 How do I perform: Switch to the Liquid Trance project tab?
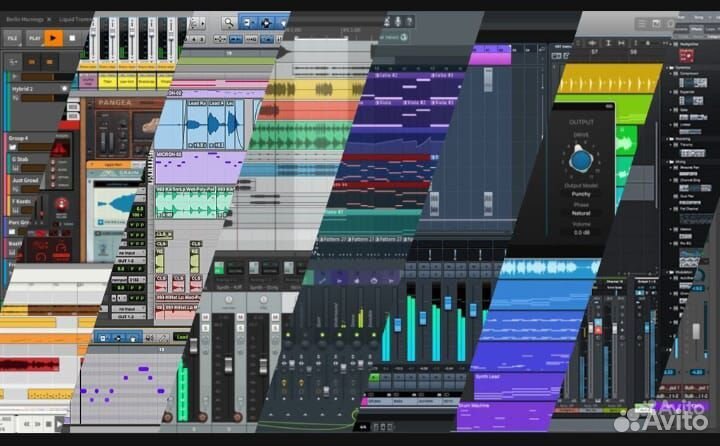click(x=74, y=20)
